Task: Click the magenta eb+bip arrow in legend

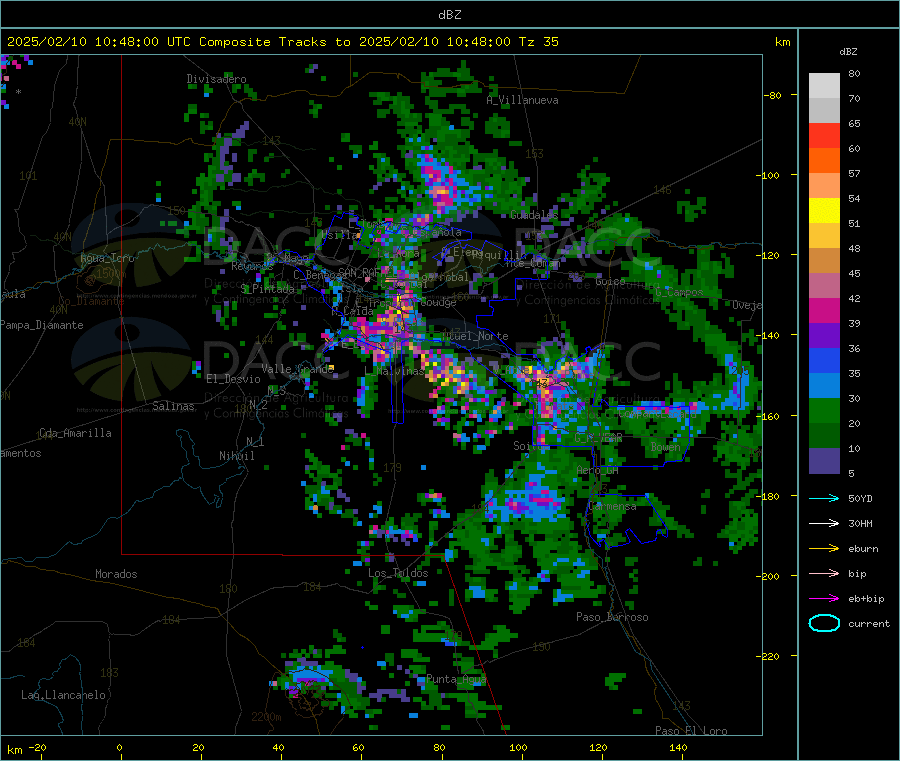Action: 824,598
